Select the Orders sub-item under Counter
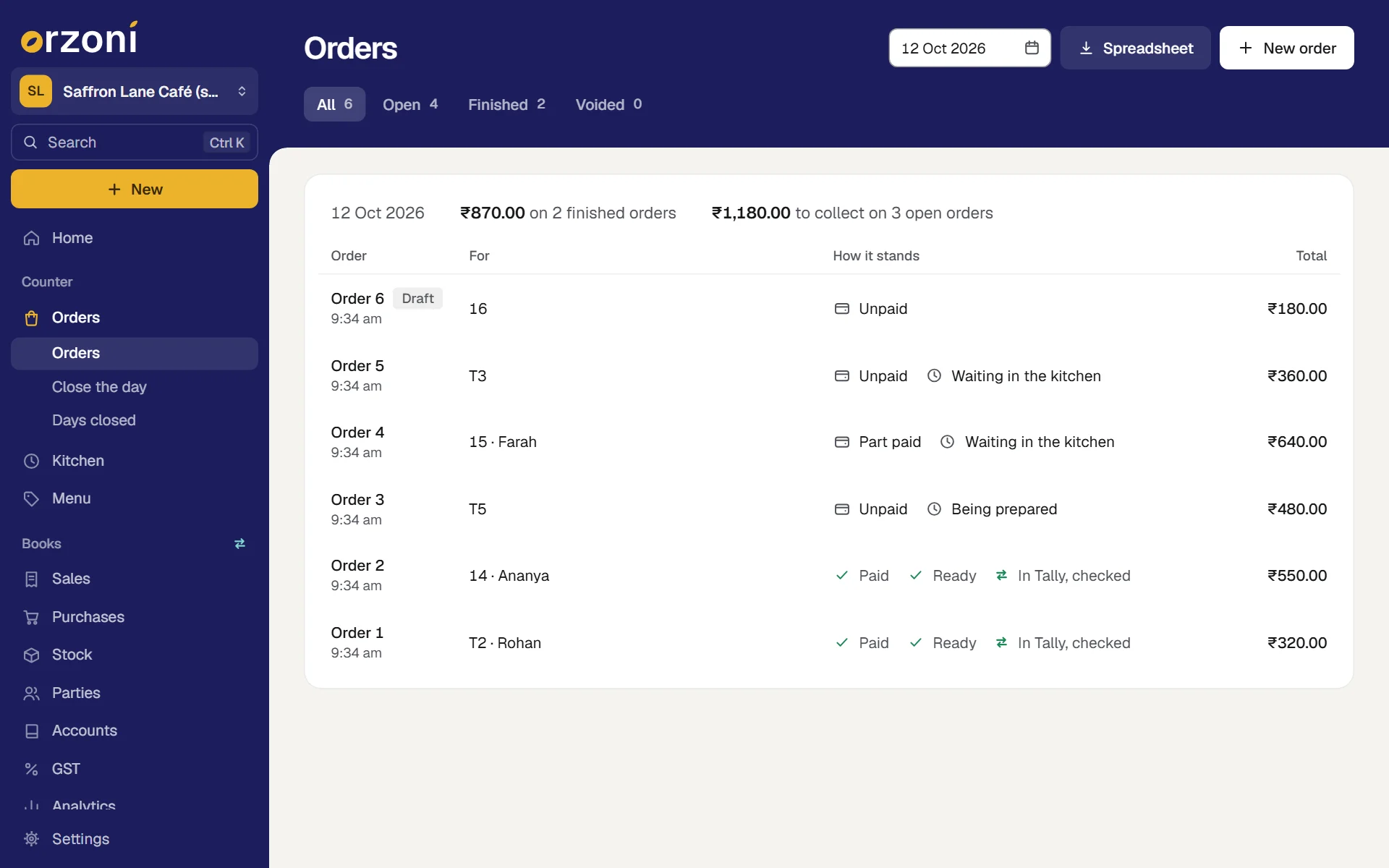Image resolution: width=1389 pixels, height=868 pixels. [135, 354]
